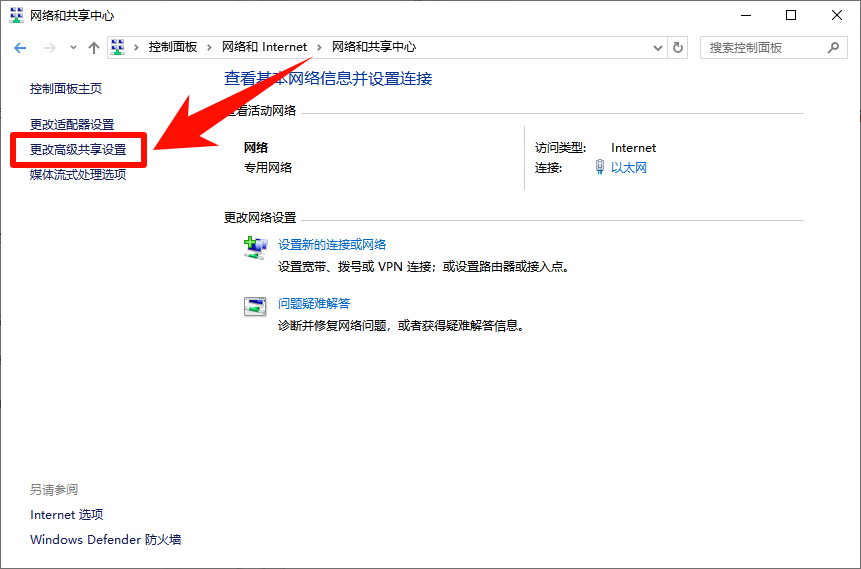Expand chevron after 网络和 Internet breadcrumb
The image size is (861, 569).
319,48
